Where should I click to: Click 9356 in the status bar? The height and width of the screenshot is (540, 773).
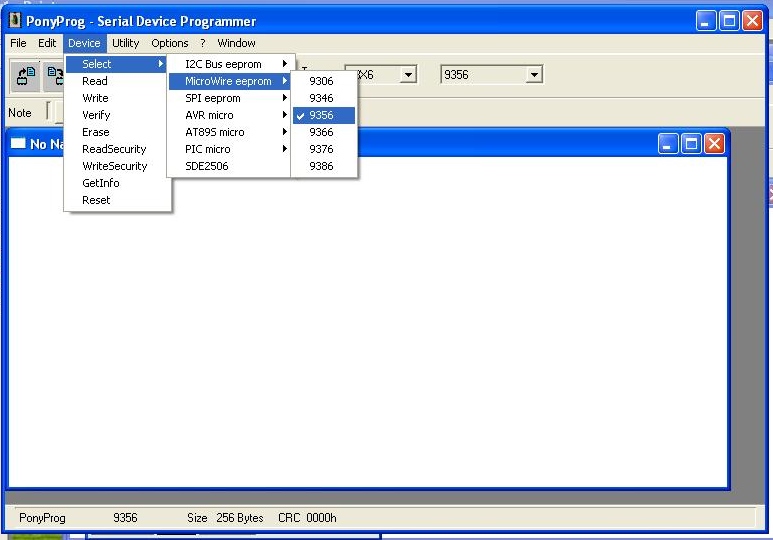tap(125, 518)
